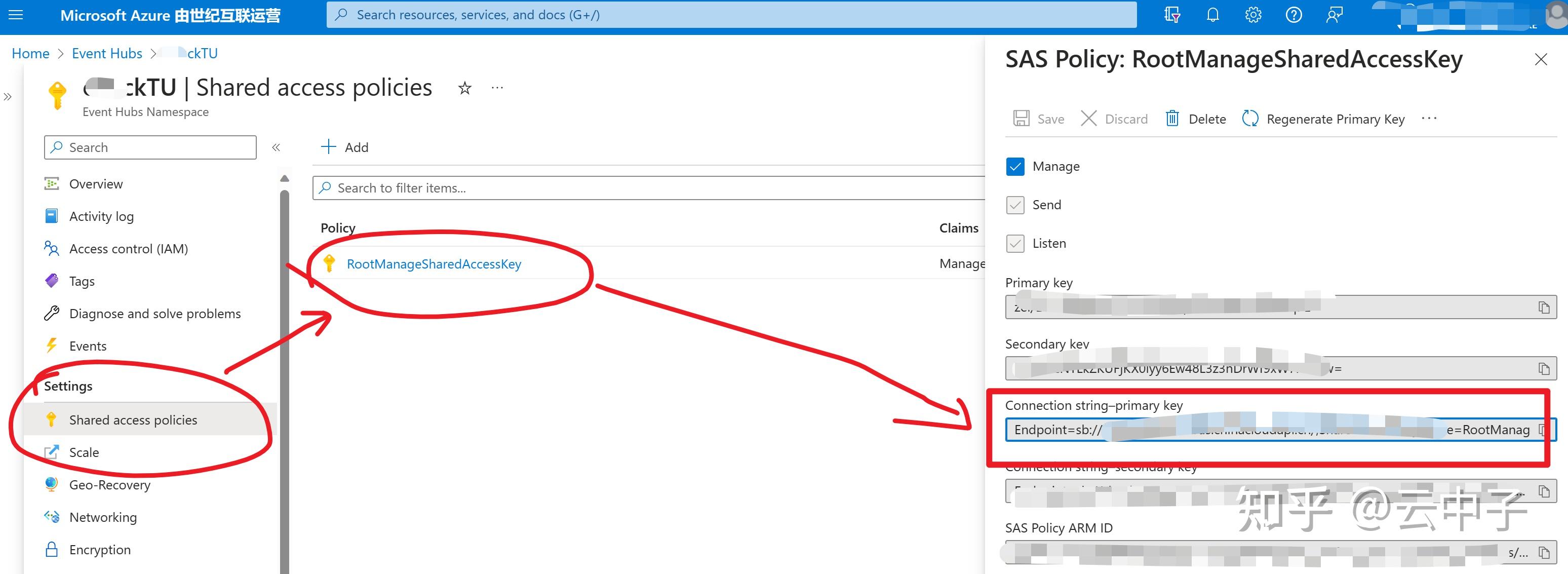Uncheck the Manage permission

(1015, 166)
